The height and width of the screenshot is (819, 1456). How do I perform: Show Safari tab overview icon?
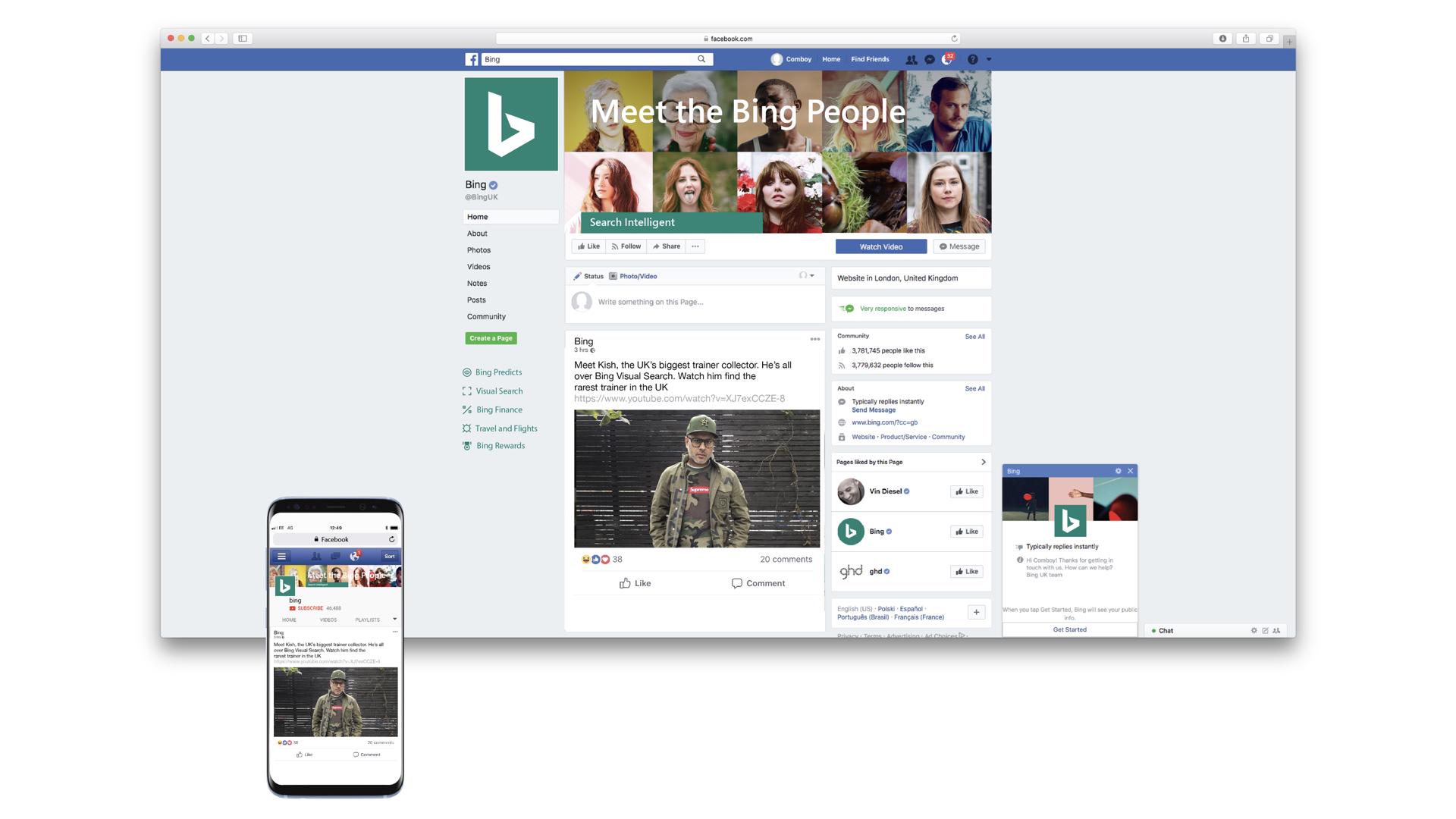[1269, 39]
